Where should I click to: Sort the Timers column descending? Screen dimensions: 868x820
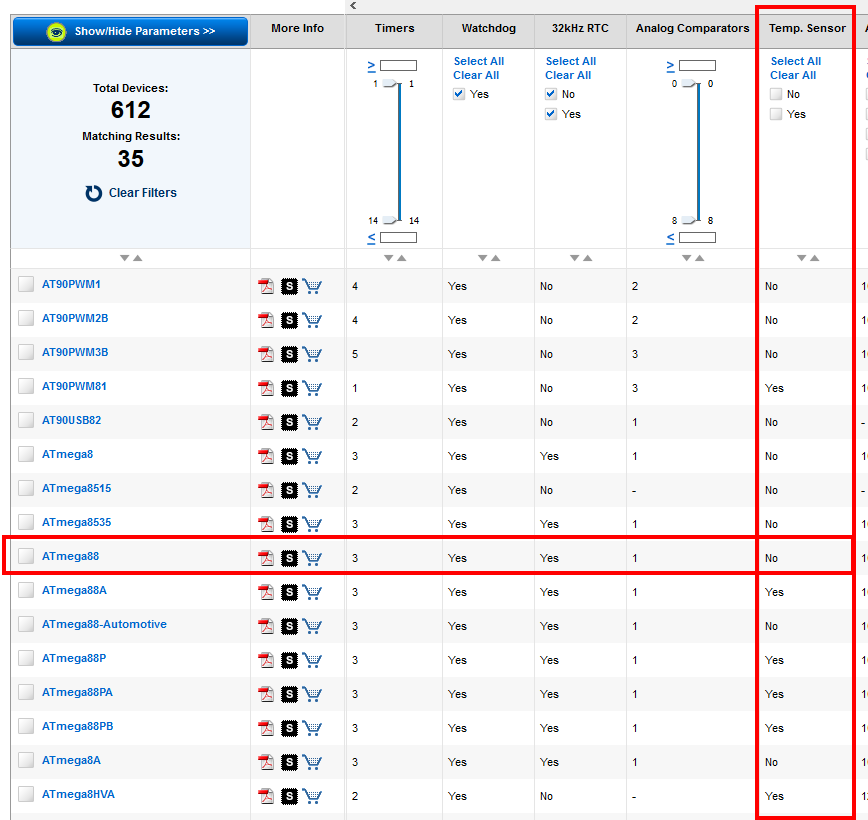point(389,258)
